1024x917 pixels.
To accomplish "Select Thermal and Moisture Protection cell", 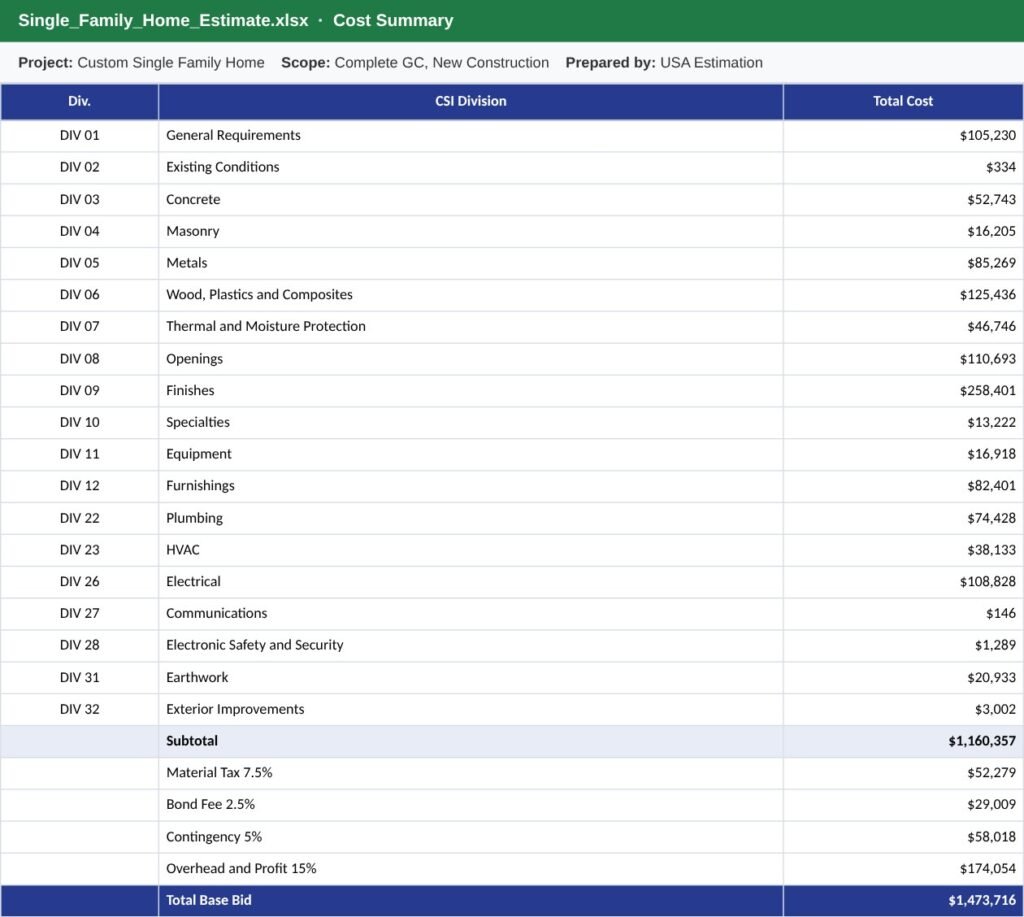I will tap(470, 327).
